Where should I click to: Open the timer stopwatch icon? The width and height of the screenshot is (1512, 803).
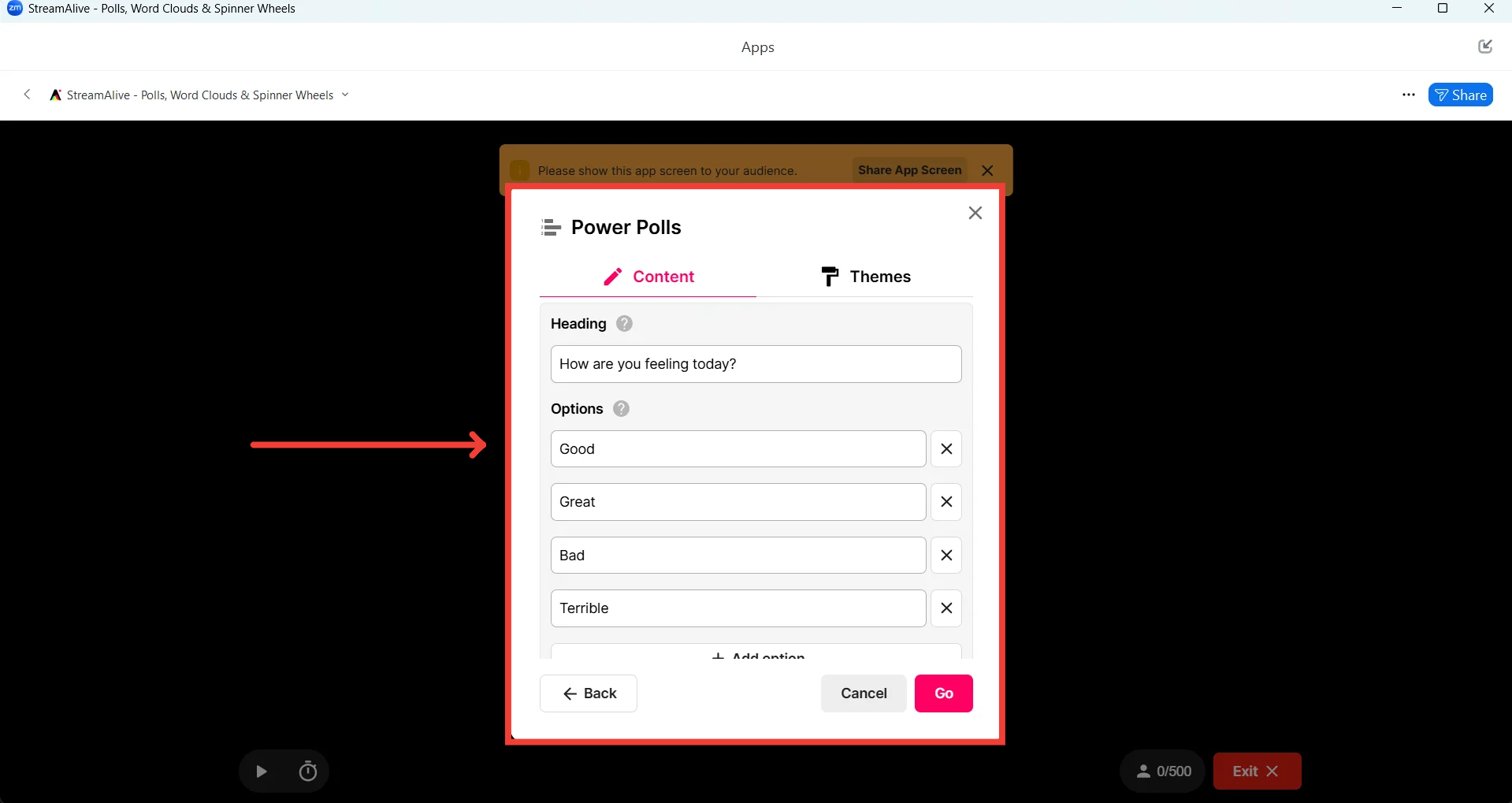(x=308, y=771)
